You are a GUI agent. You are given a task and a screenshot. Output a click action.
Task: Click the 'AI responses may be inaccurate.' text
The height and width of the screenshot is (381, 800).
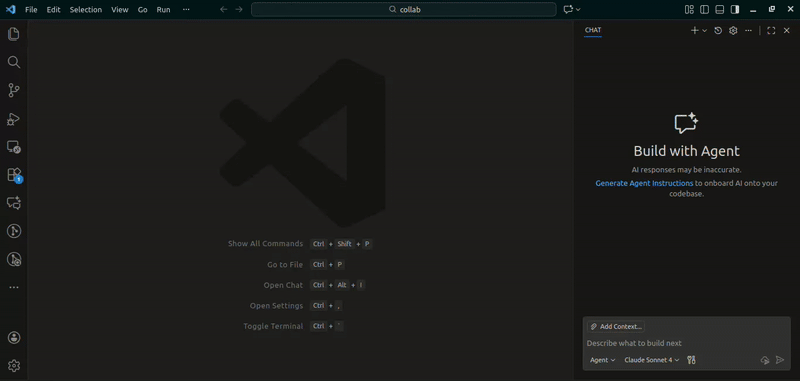pyautogui.click(x=686, y=170)
